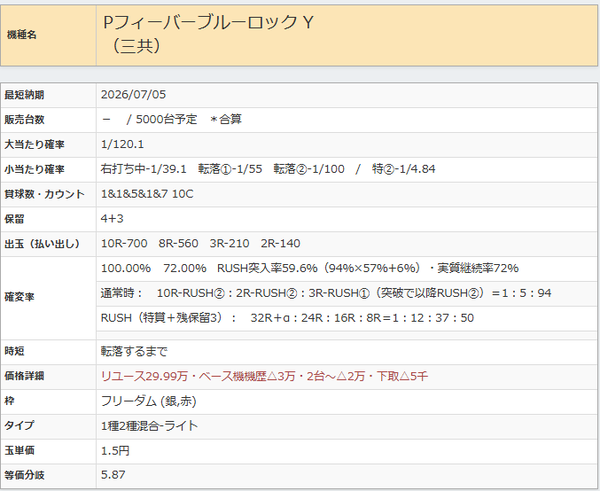Click the 時短 row label

coord(14,351)
